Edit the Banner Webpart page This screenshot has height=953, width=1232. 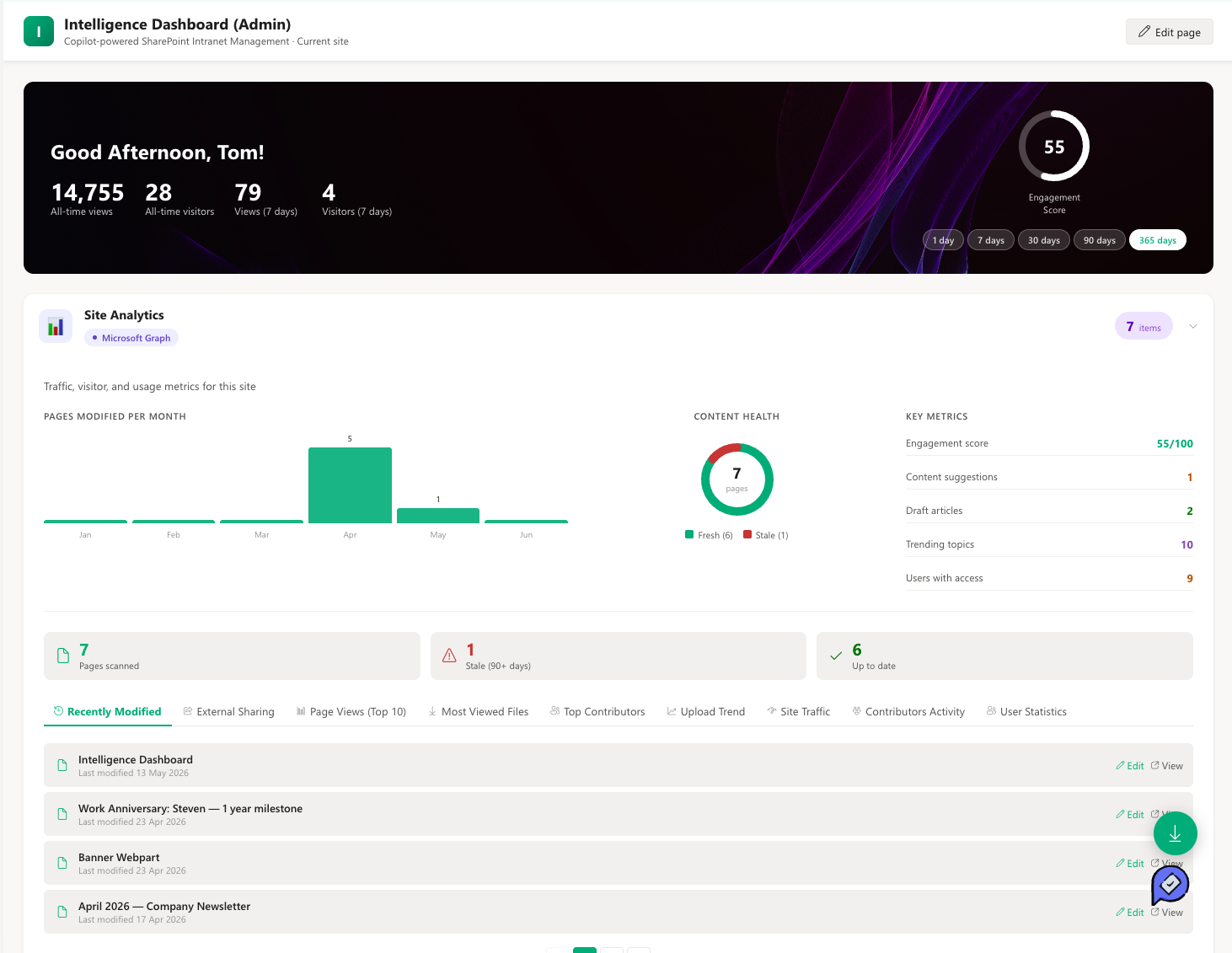pos(1130,864)
